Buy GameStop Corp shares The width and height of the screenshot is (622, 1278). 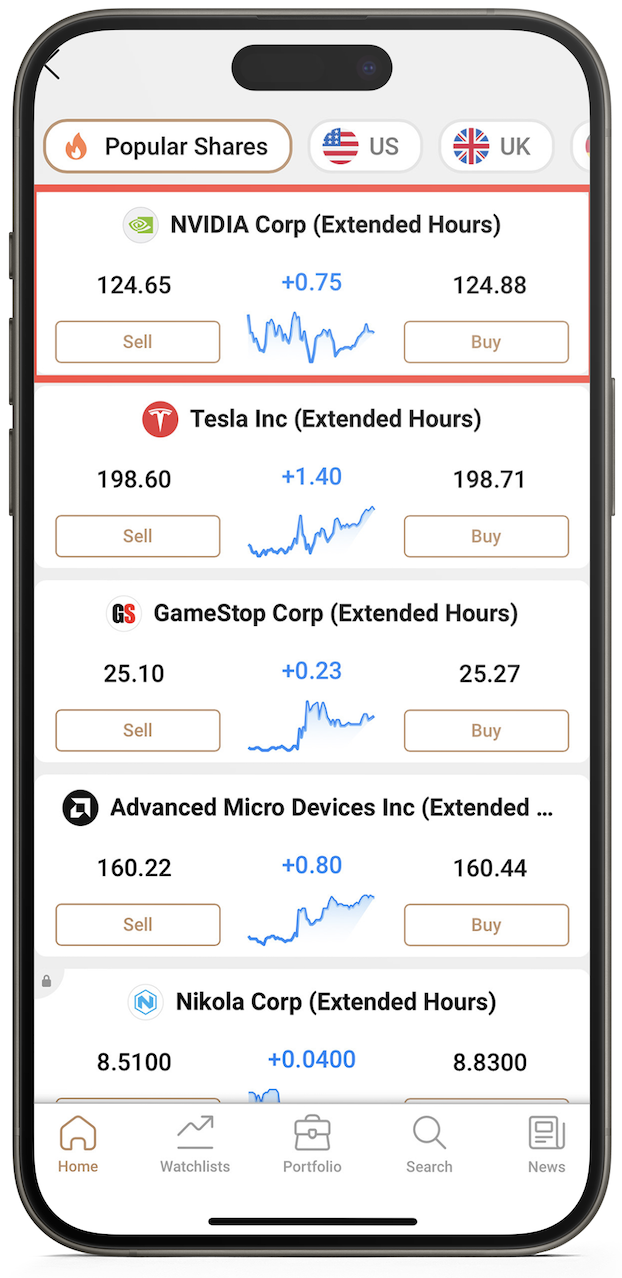tap(486, 730)
